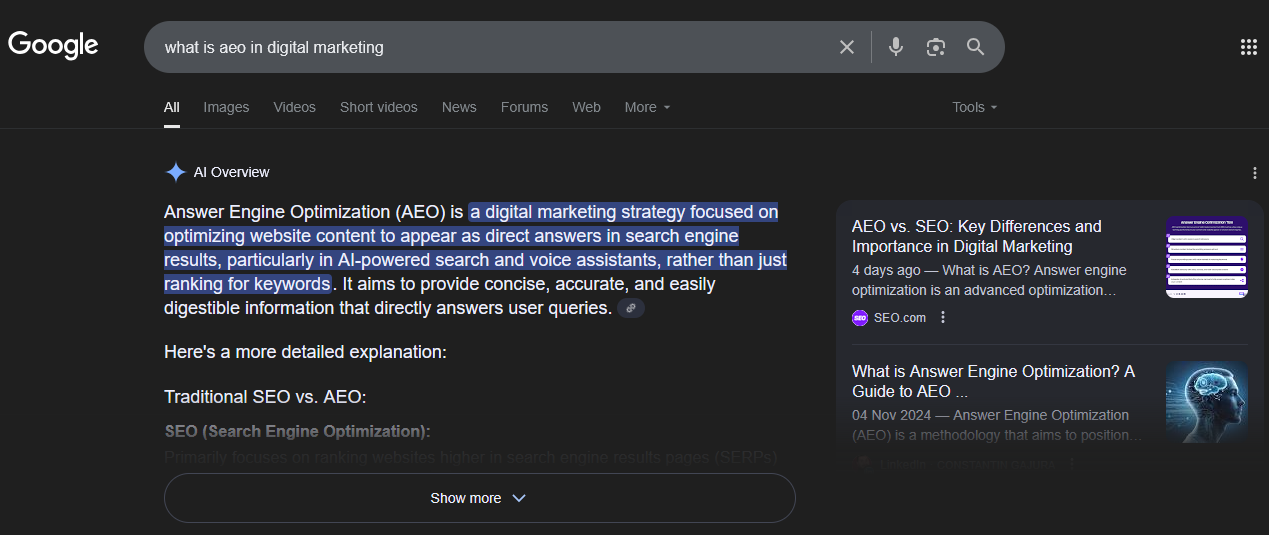Switch to the Videos tab

point(294,107)
